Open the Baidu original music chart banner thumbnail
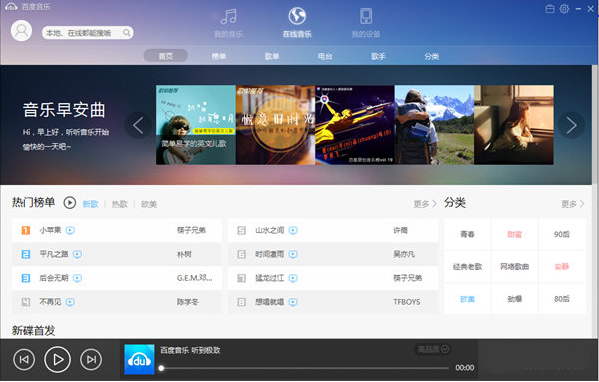599x382 pixels. click(355, 125)
